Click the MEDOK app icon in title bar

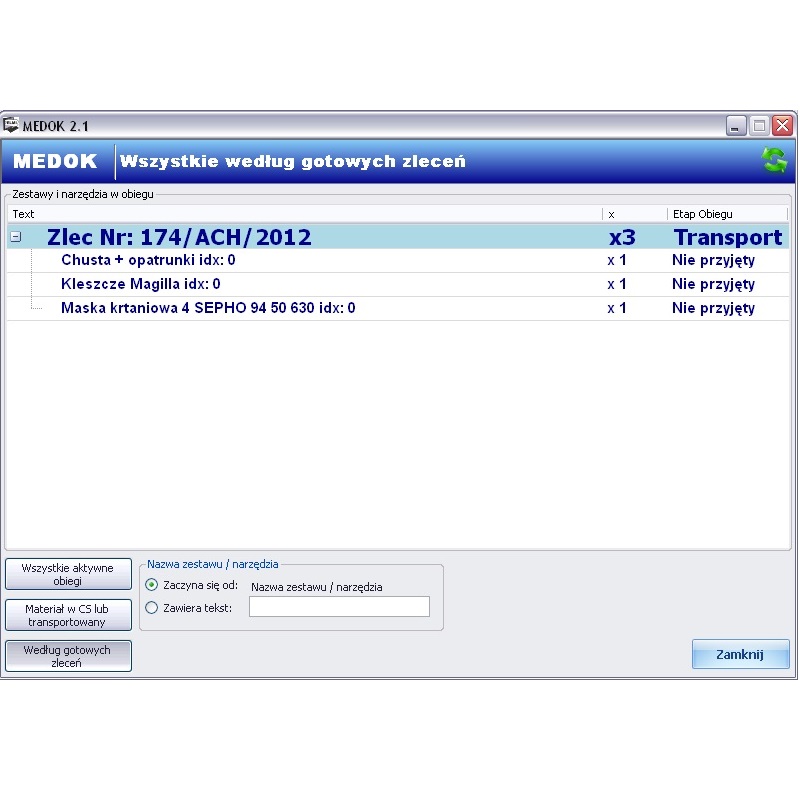12,126
